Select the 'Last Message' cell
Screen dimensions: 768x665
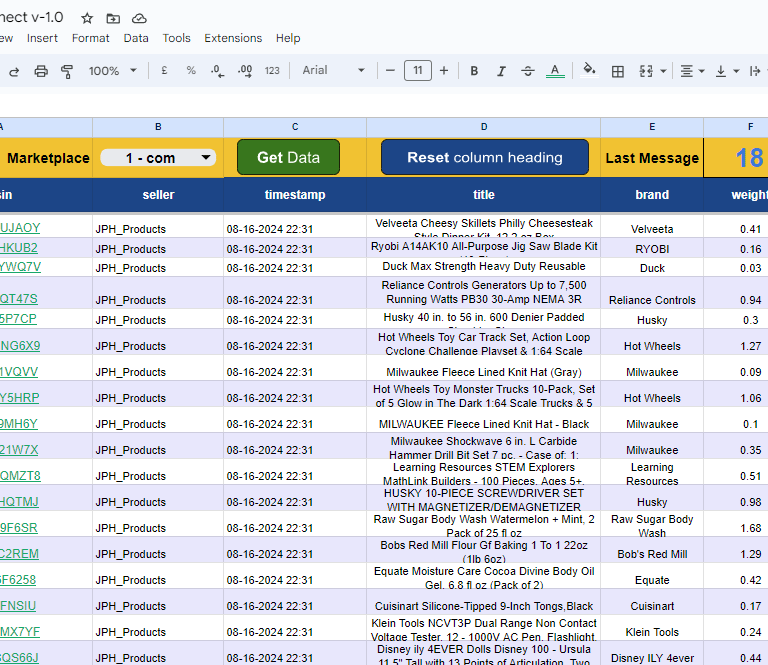(652, 158)
